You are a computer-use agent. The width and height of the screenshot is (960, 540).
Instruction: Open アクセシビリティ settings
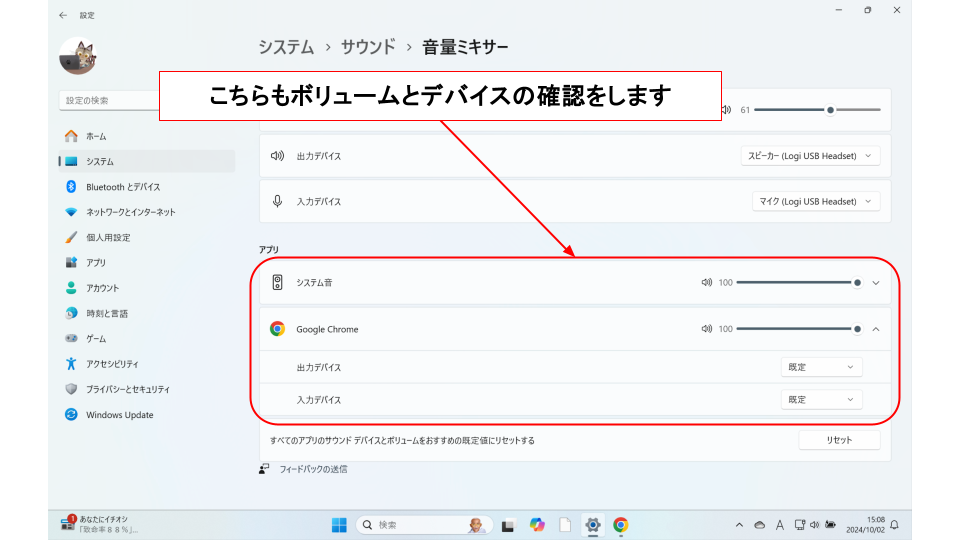coord(112,364)
